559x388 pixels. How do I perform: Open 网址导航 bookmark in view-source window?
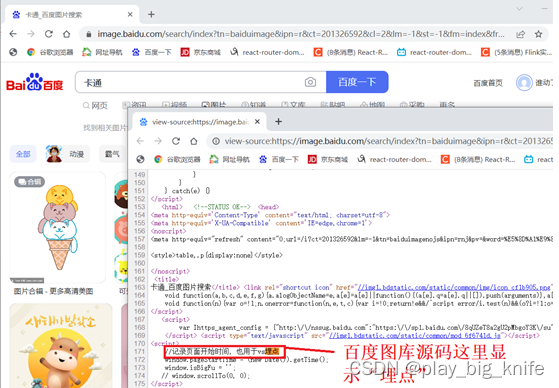coord(230,159)
